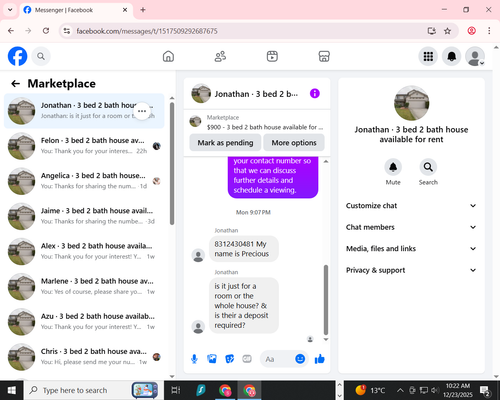Open Task View on the taskbar
This screenshot has height=400, width=500.
pos(175,390)
